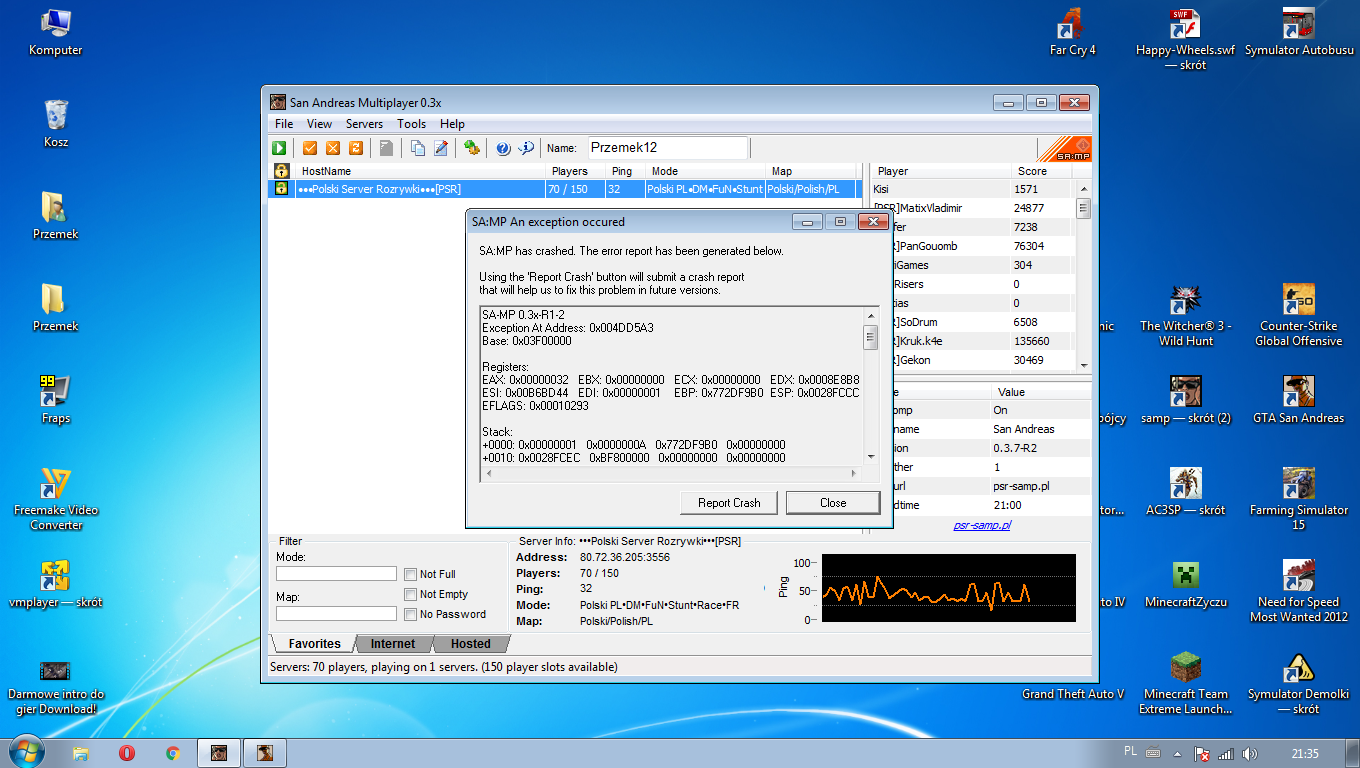Click the blue Help question mark icon

tap(503, 148)
